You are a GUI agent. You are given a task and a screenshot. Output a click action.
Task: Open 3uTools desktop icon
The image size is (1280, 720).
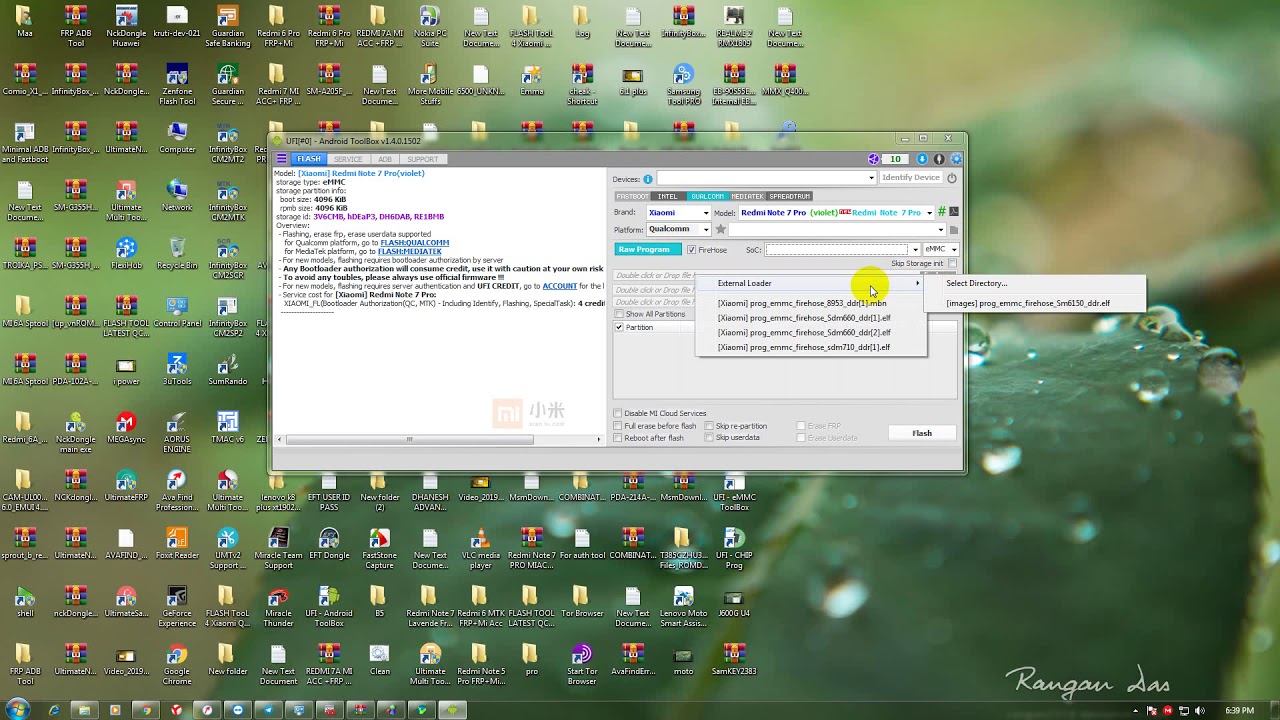(177, 368)
